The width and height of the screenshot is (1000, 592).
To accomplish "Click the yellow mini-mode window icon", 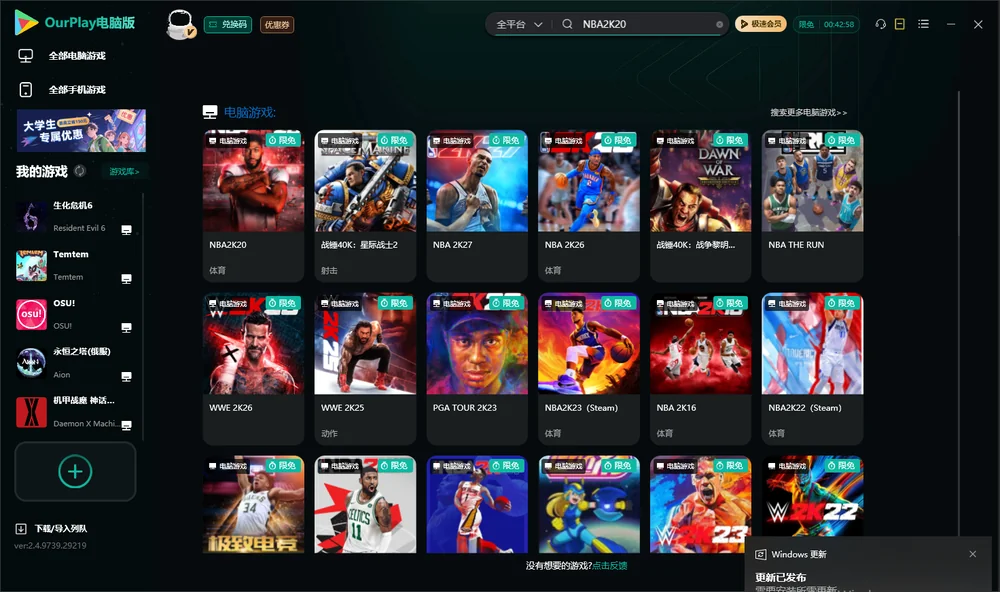I will coord(900,24).
